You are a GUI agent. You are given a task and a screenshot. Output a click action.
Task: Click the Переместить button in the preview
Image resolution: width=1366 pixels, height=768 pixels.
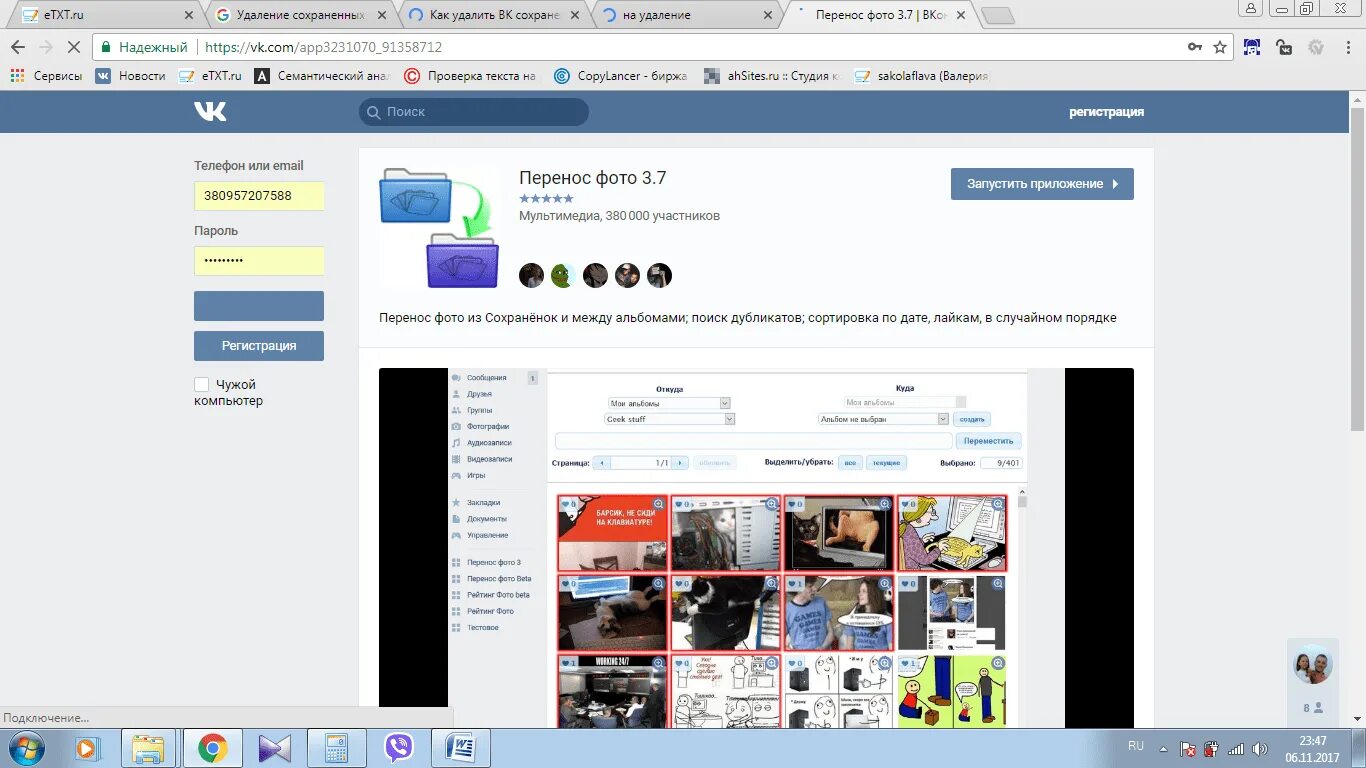pos(989,441)
